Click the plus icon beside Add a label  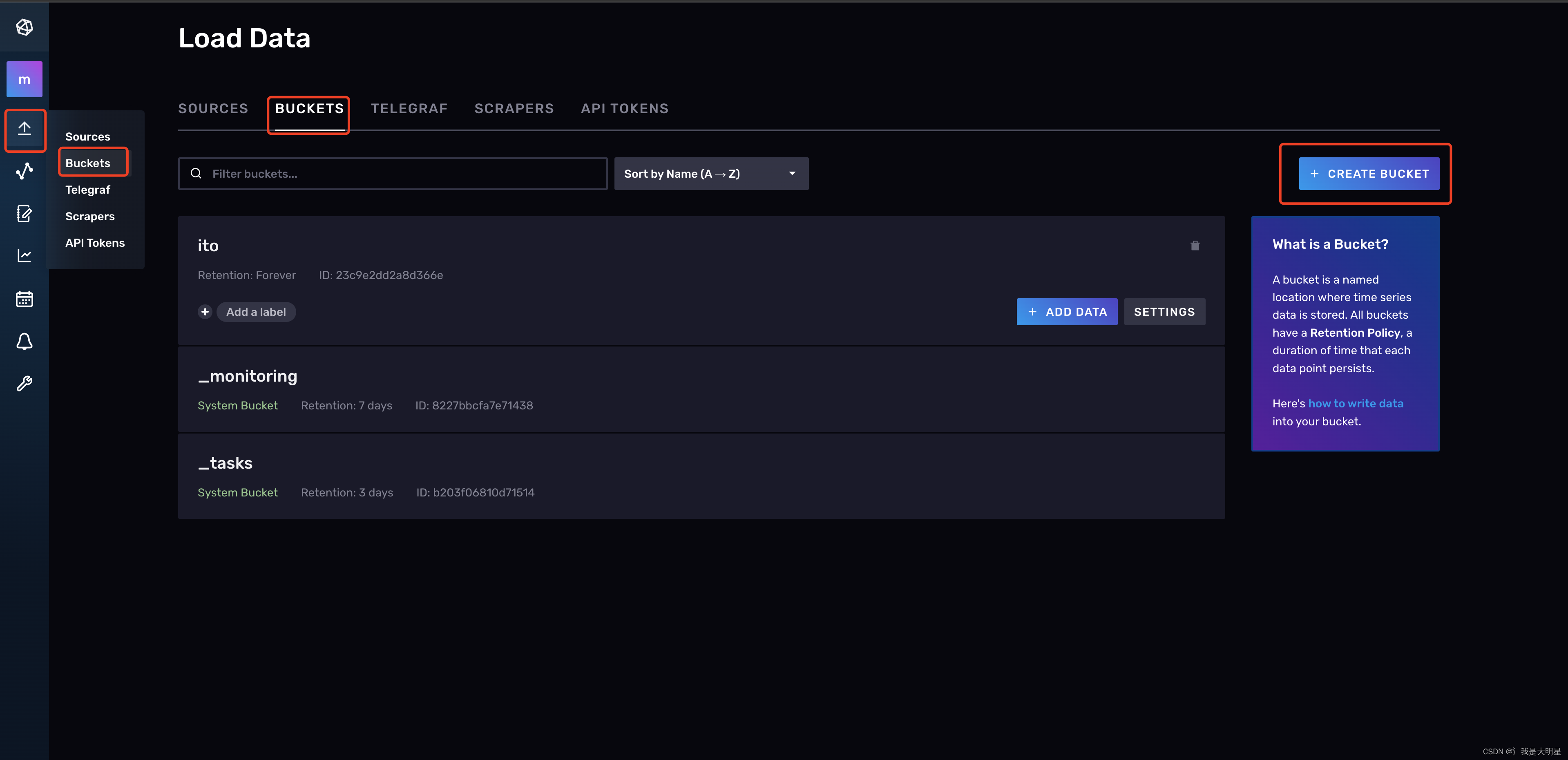pyautogui.click(x=205, y=311)
